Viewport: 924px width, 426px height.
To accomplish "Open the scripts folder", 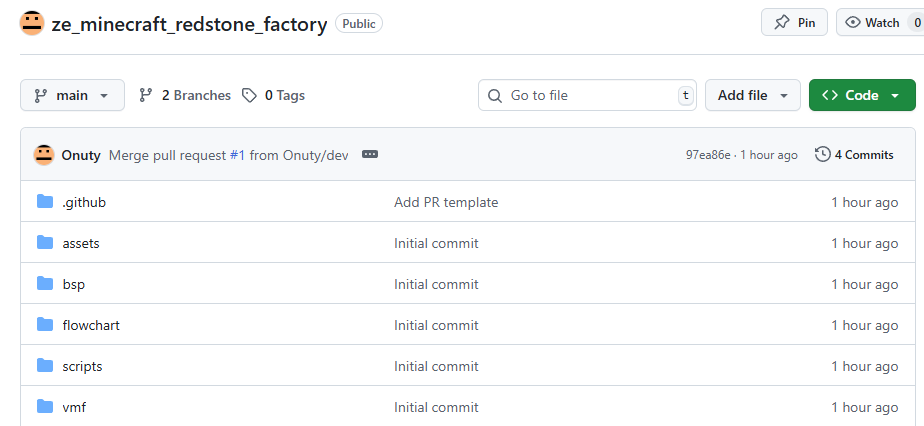I will [x=82, y=366].
